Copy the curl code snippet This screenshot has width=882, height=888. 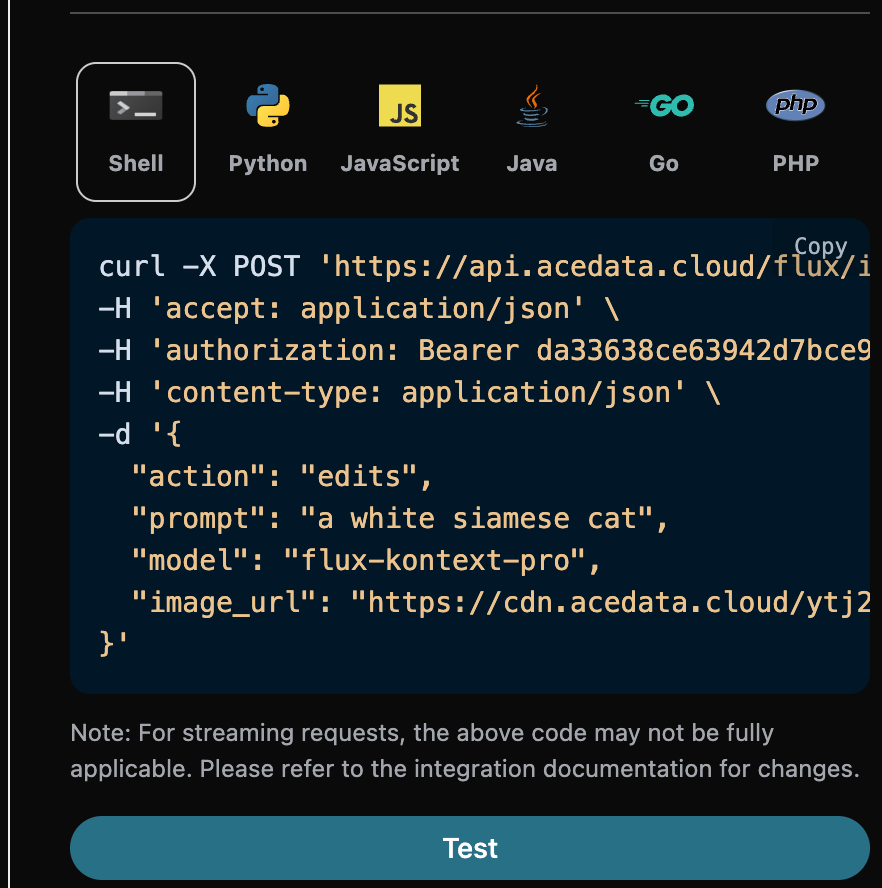click(822, 246)
